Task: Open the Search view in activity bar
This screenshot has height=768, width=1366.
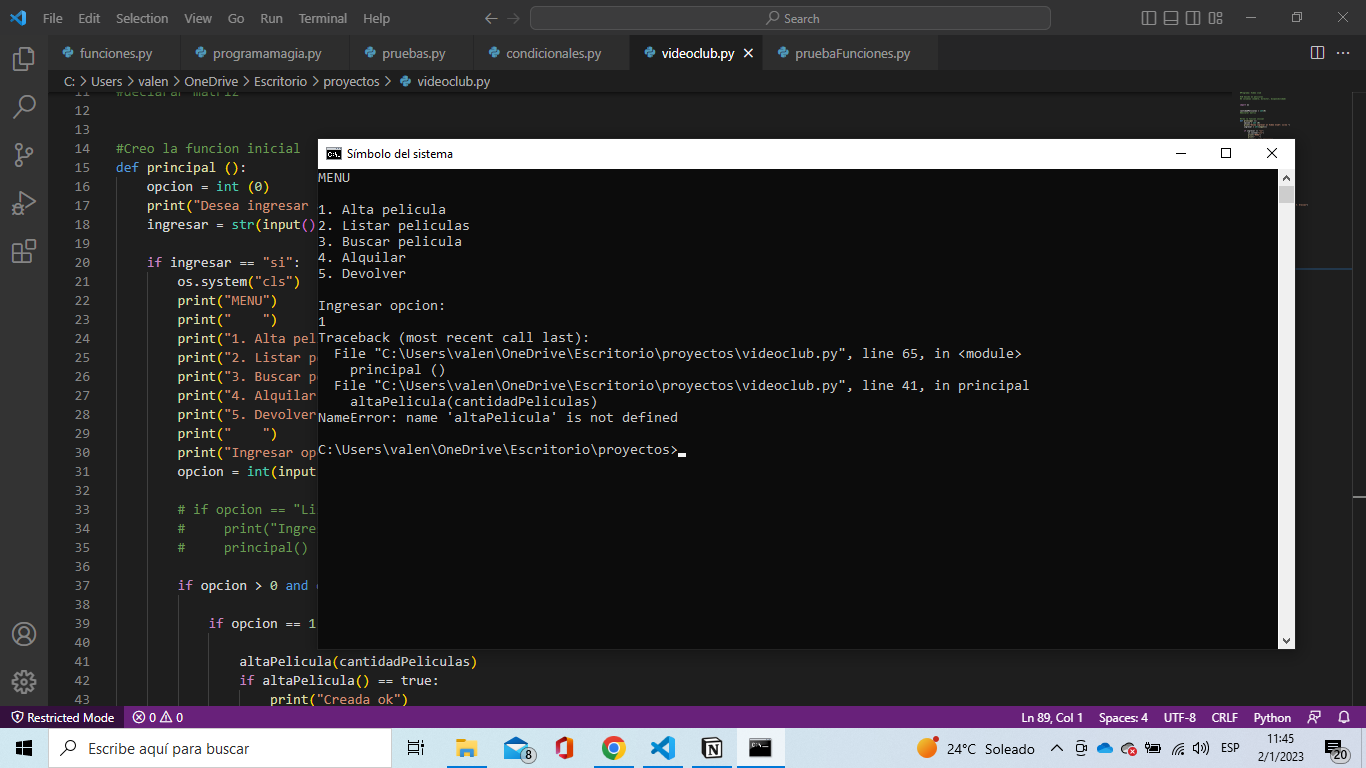Action: click(x=24, y=107)
